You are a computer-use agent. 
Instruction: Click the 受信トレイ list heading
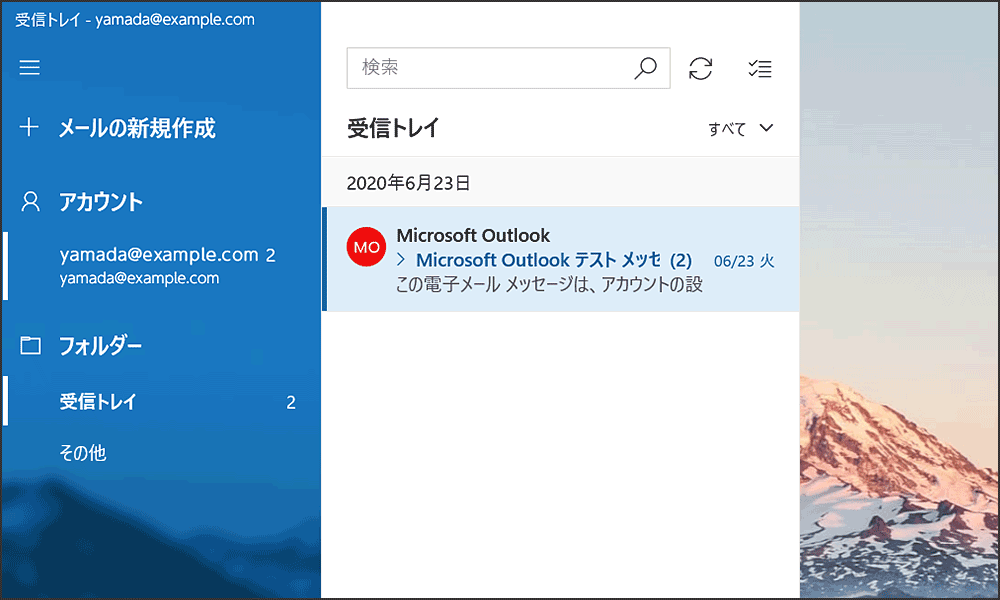click(x=393, y=128)
